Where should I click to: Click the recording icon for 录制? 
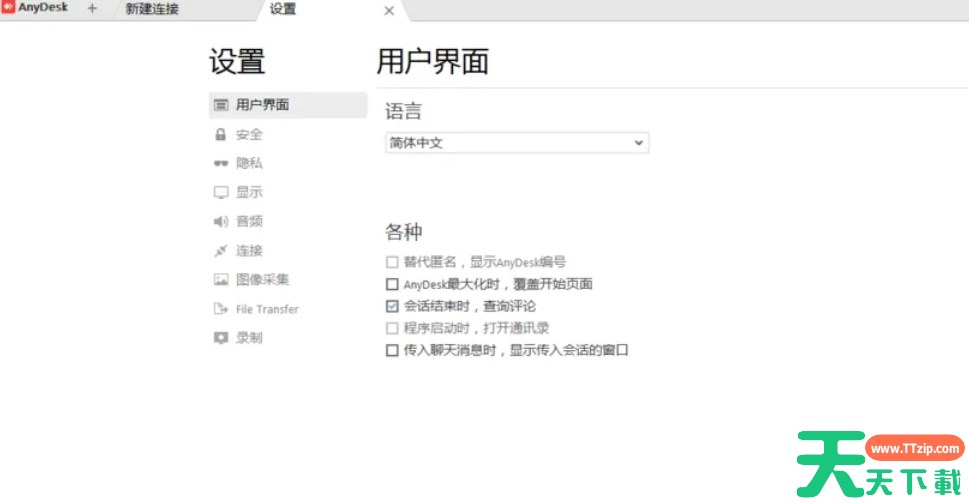tap(221, 338)
